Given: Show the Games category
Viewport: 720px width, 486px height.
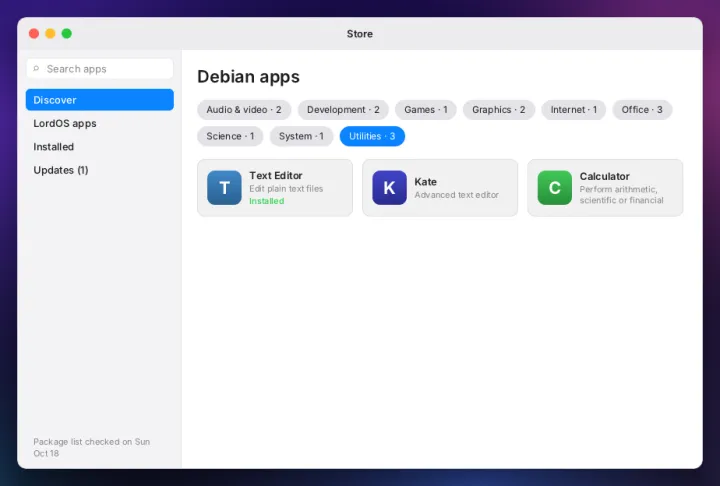Looking at the screenshot, I should click(x=426, y=110).
